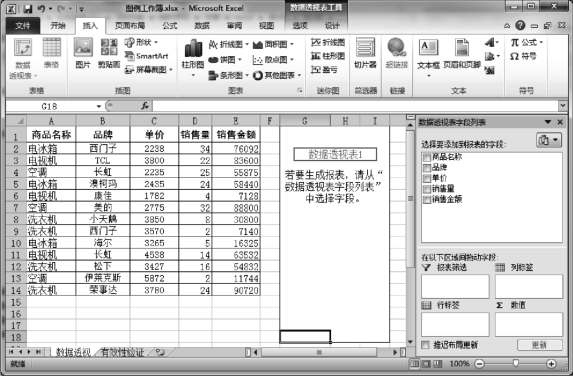The image size is (573, 376).
Task: Click the 100% zoom level
Action: point(459,364)
